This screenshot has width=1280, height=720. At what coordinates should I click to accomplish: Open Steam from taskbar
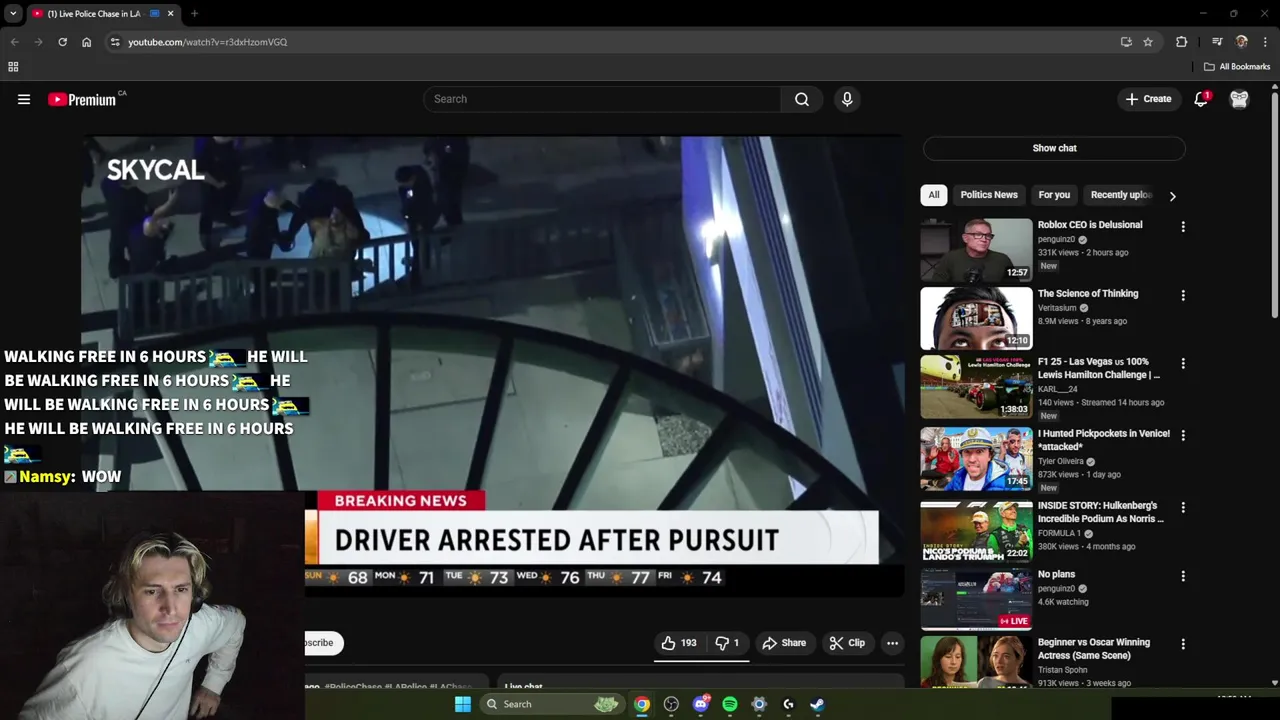[x=817, y=704]
